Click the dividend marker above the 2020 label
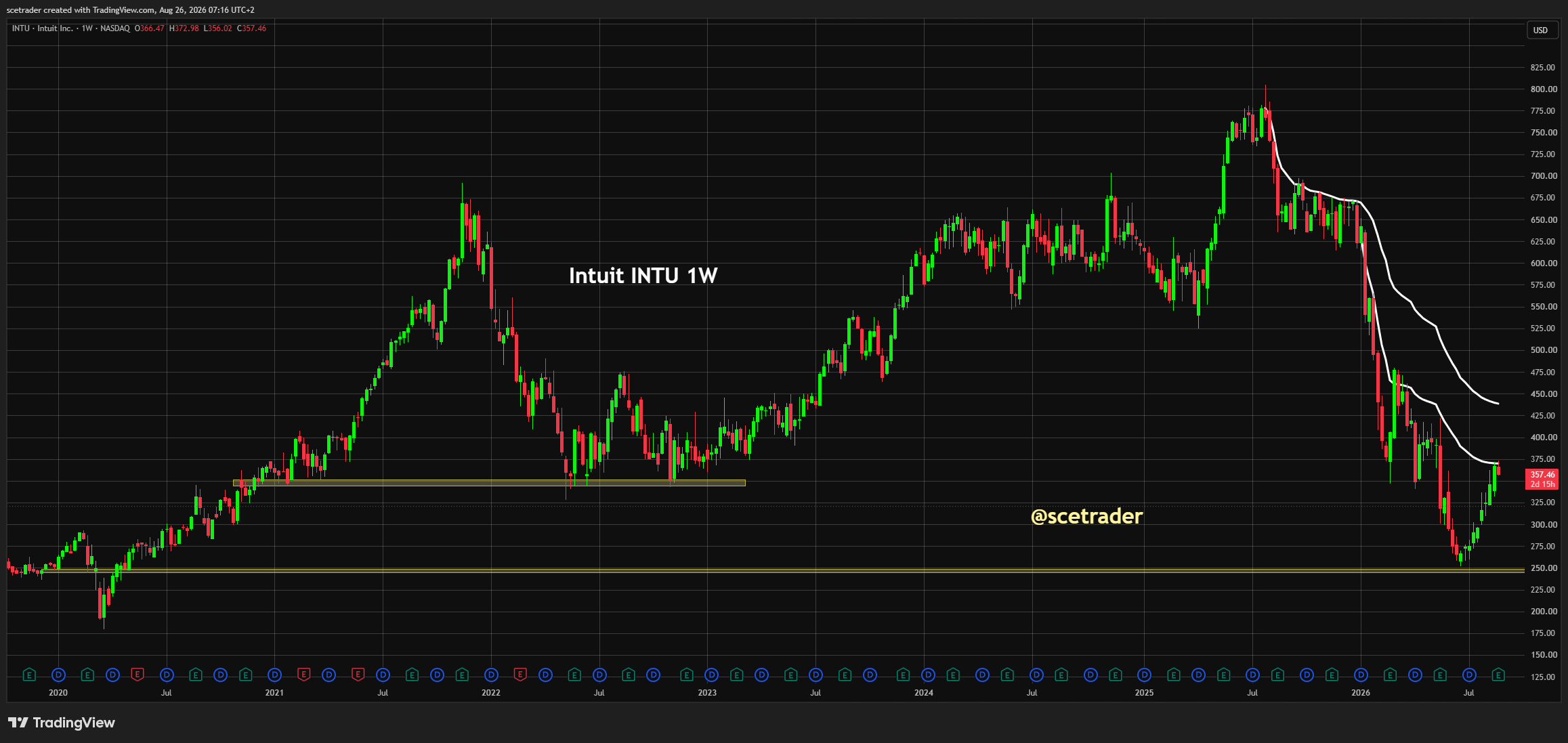The width and height of the screenshot is (1568, 743). click(x=58, y=675)
